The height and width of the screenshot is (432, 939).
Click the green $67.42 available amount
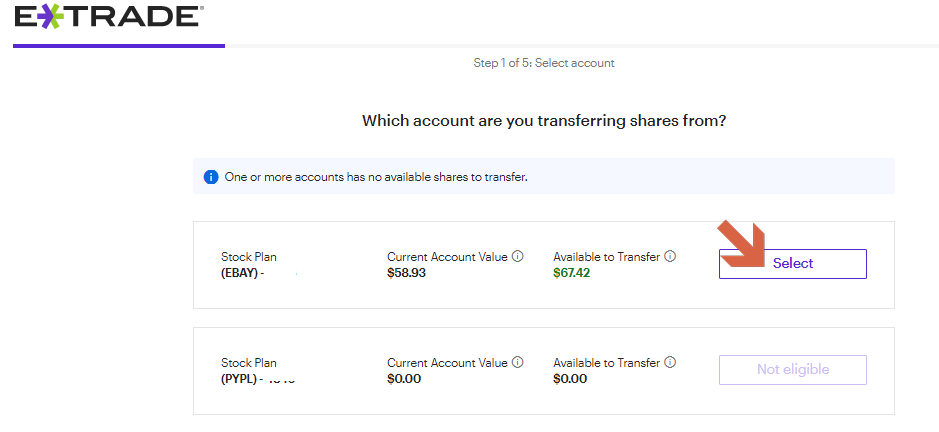pyautogui.click(x=572, y=273)
